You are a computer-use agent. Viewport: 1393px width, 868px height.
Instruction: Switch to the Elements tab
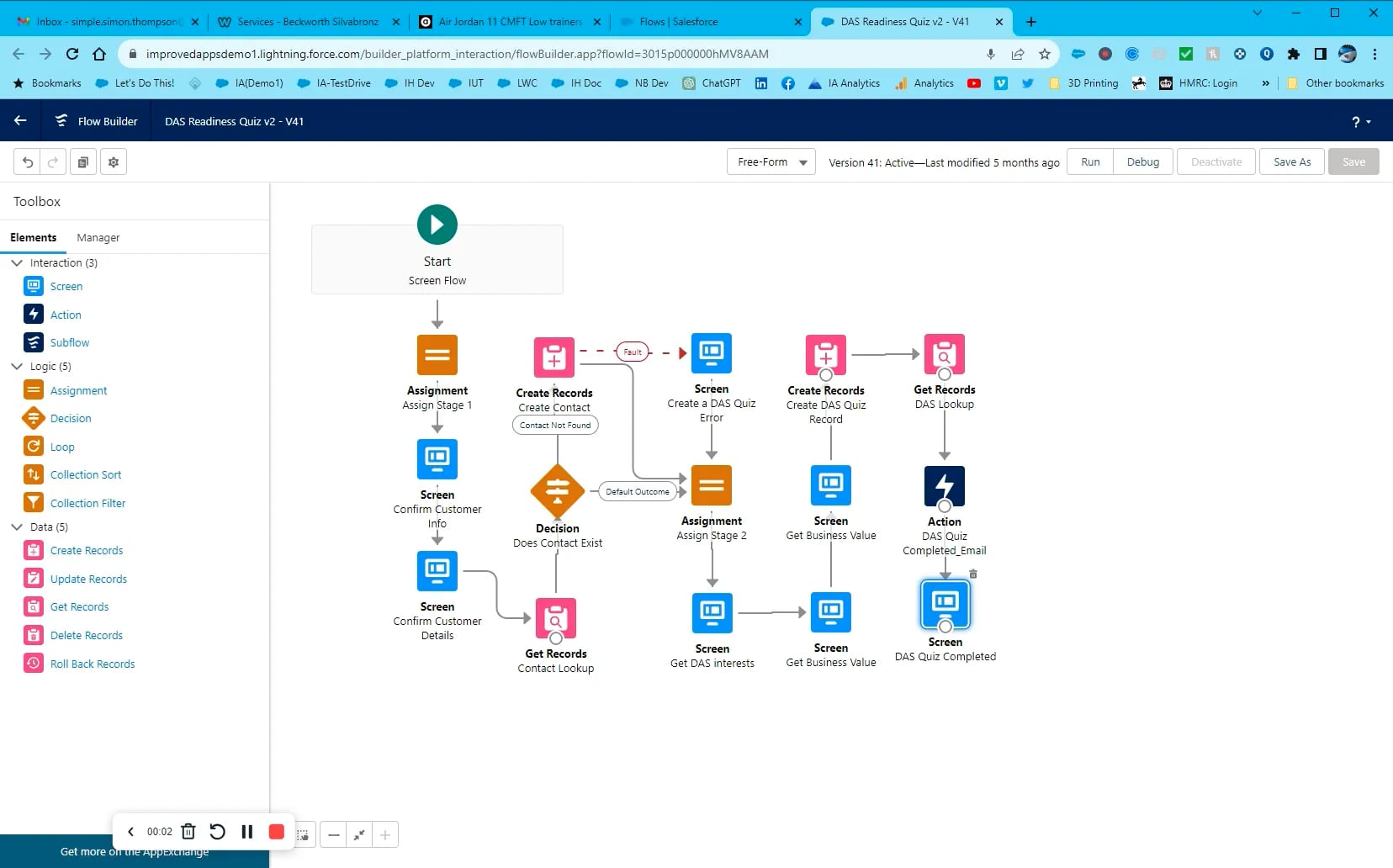[x=34, y=238]
